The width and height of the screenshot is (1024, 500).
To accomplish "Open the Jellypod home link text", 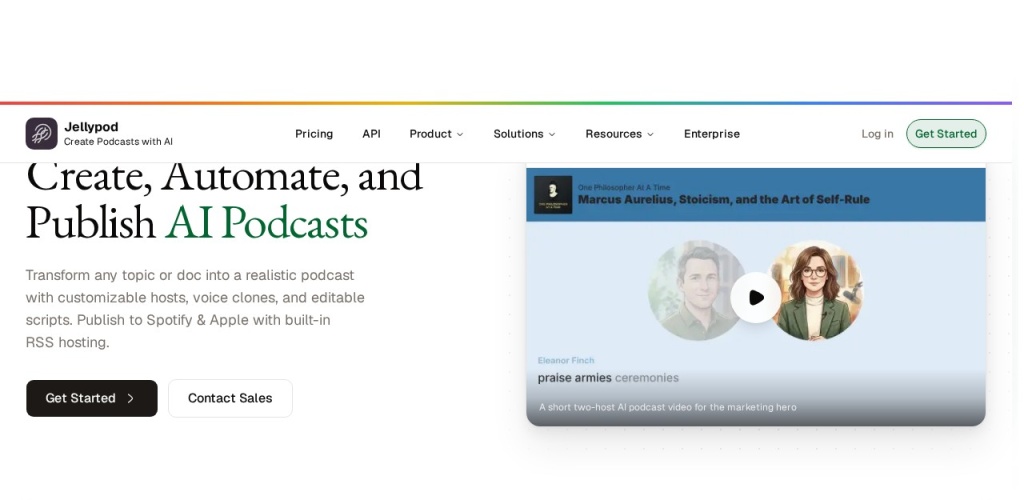I will point(91,127).
